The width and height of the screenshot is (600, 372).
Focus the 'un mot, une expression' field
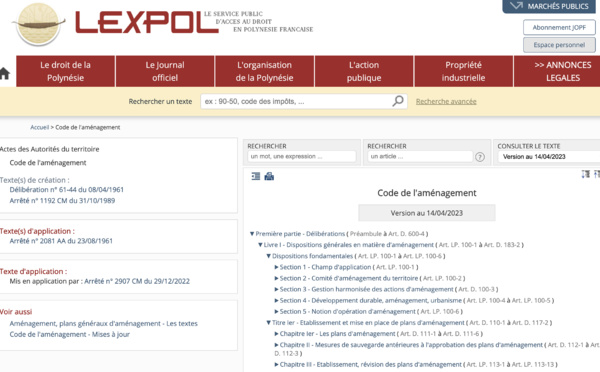pos(302,156)
